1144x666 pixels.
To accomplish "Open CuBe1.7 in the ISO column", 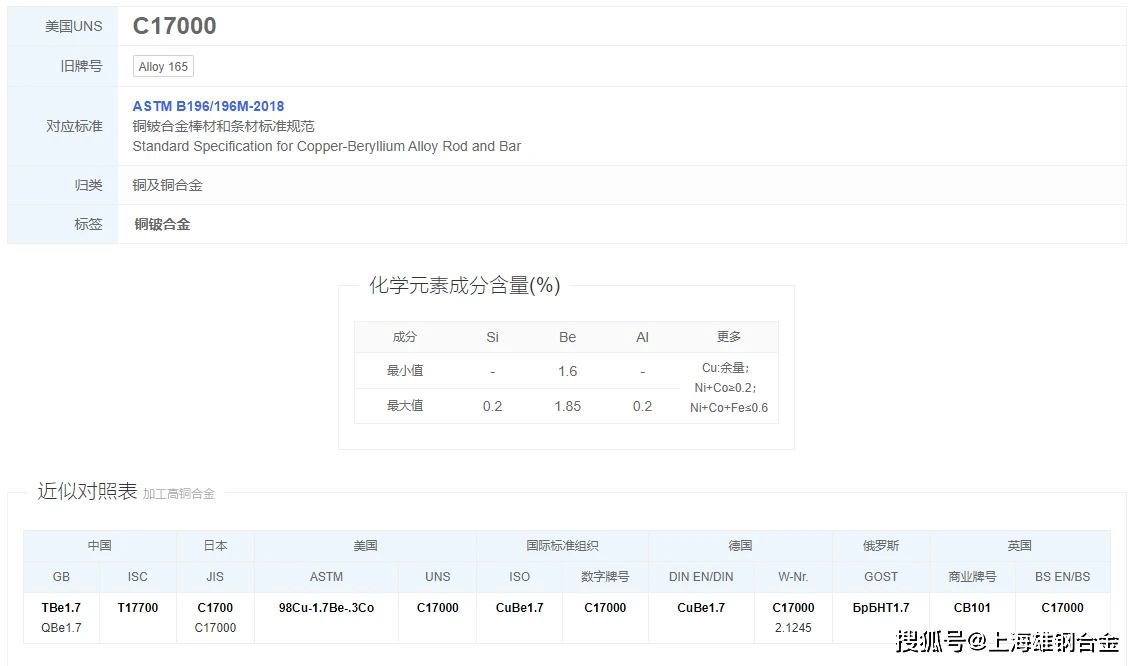I will 519,607.
